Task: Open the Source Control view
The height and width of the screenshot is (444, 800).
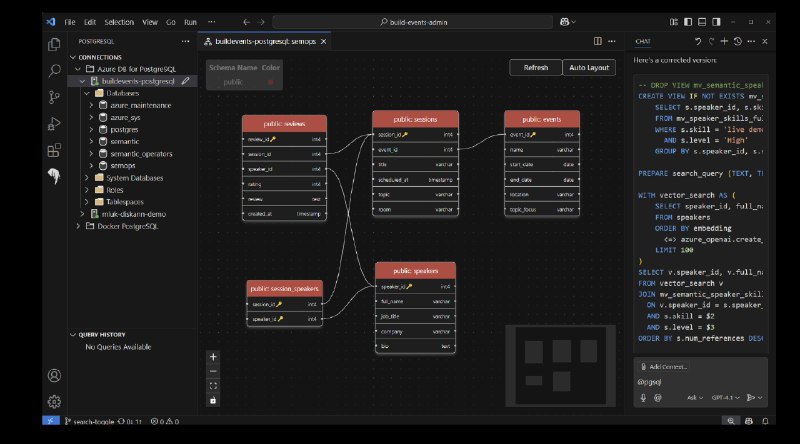Action: (x=54, y=97)
